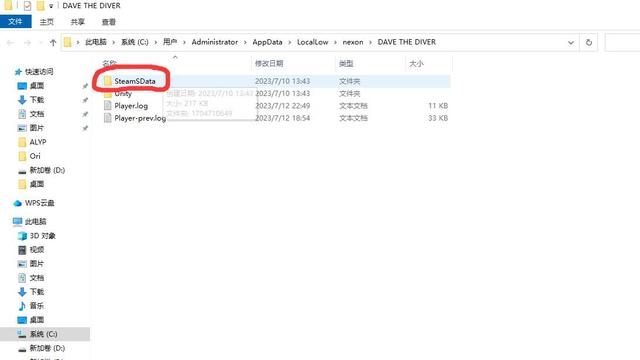Switch to the 主页 ribbon tab

pyautogui.click(x=47, y=22)
